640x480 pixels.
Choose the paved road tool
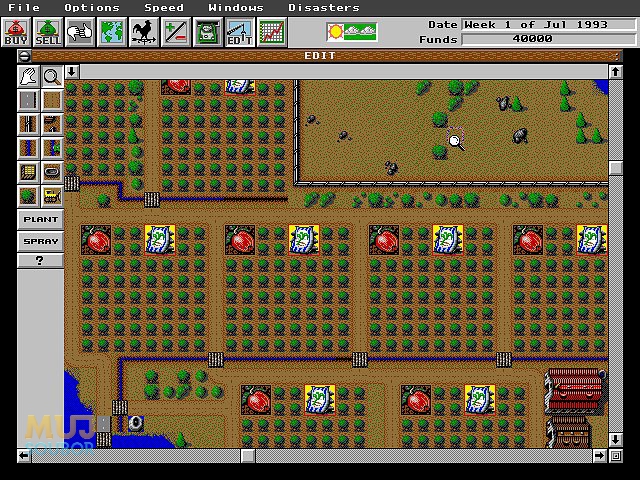pyautogui.click(x=29, y=100)
